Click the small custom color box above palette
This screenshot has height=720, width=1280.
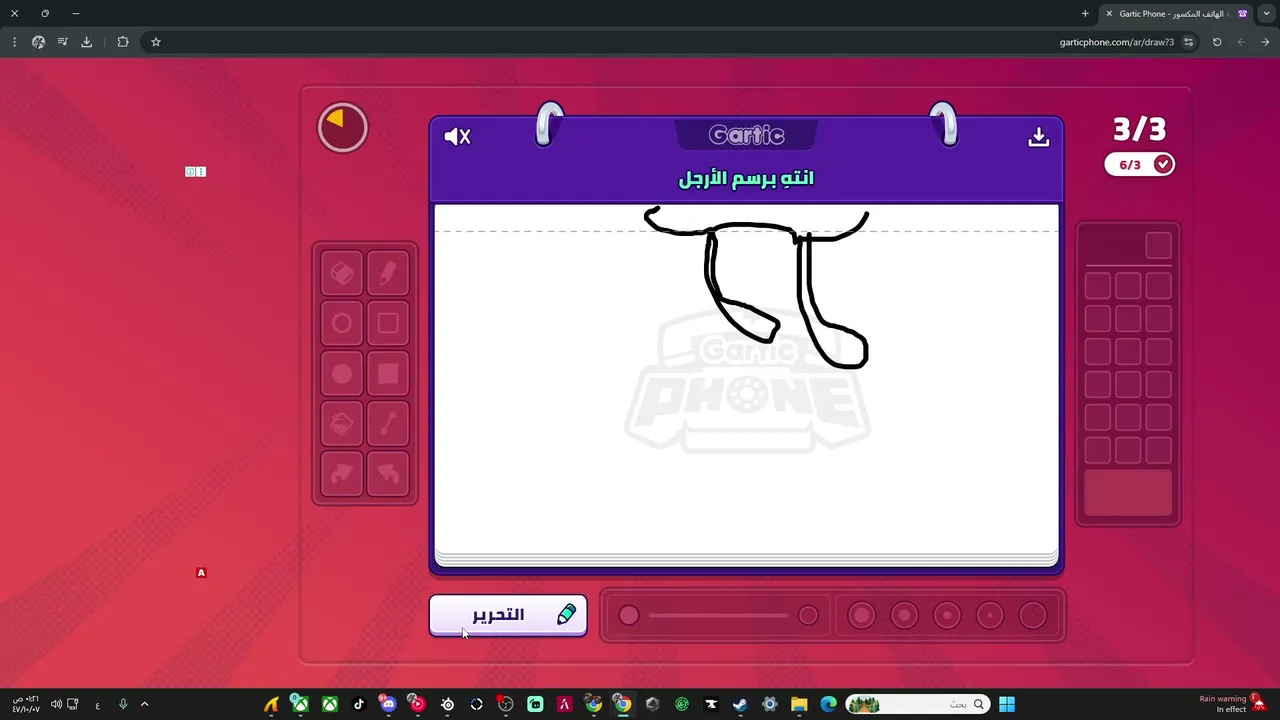[1158, 245]
